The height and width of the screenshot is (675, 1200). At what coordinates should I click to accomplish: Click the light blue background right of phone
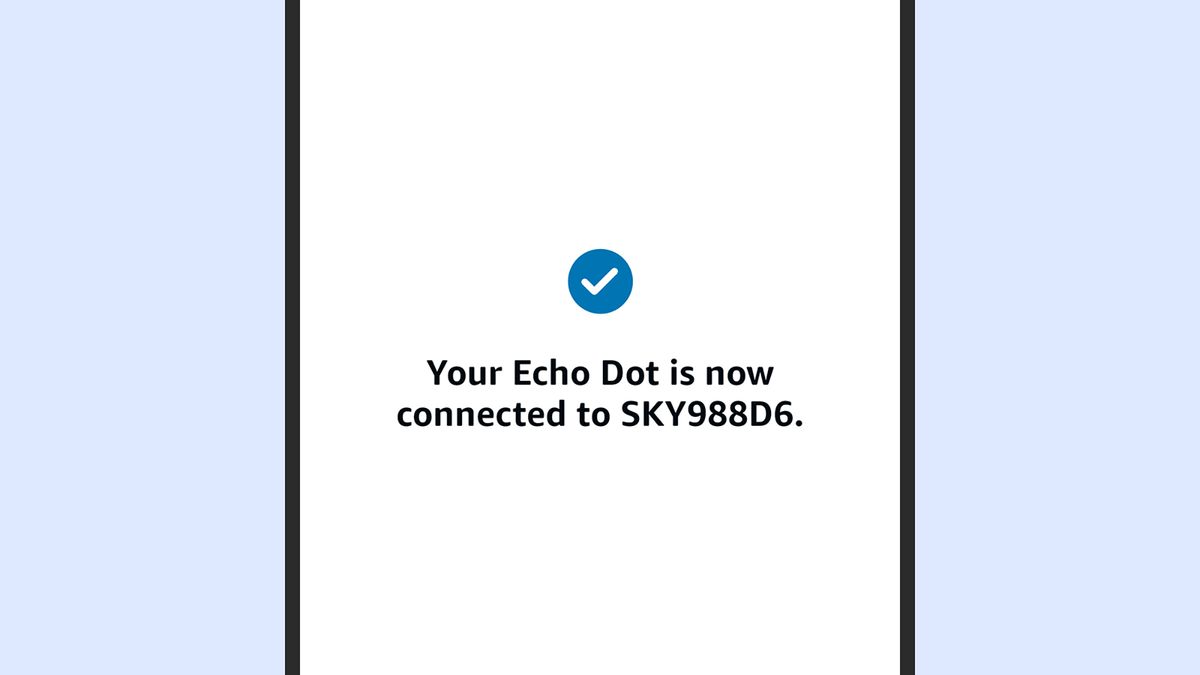(1057, 337)
